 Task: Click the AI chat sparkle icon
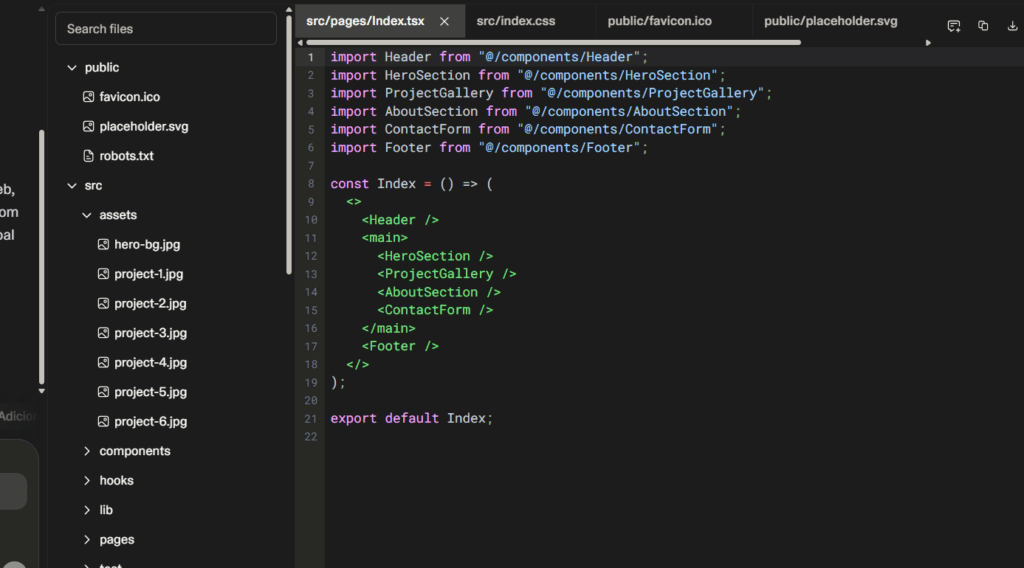(954, 26)
